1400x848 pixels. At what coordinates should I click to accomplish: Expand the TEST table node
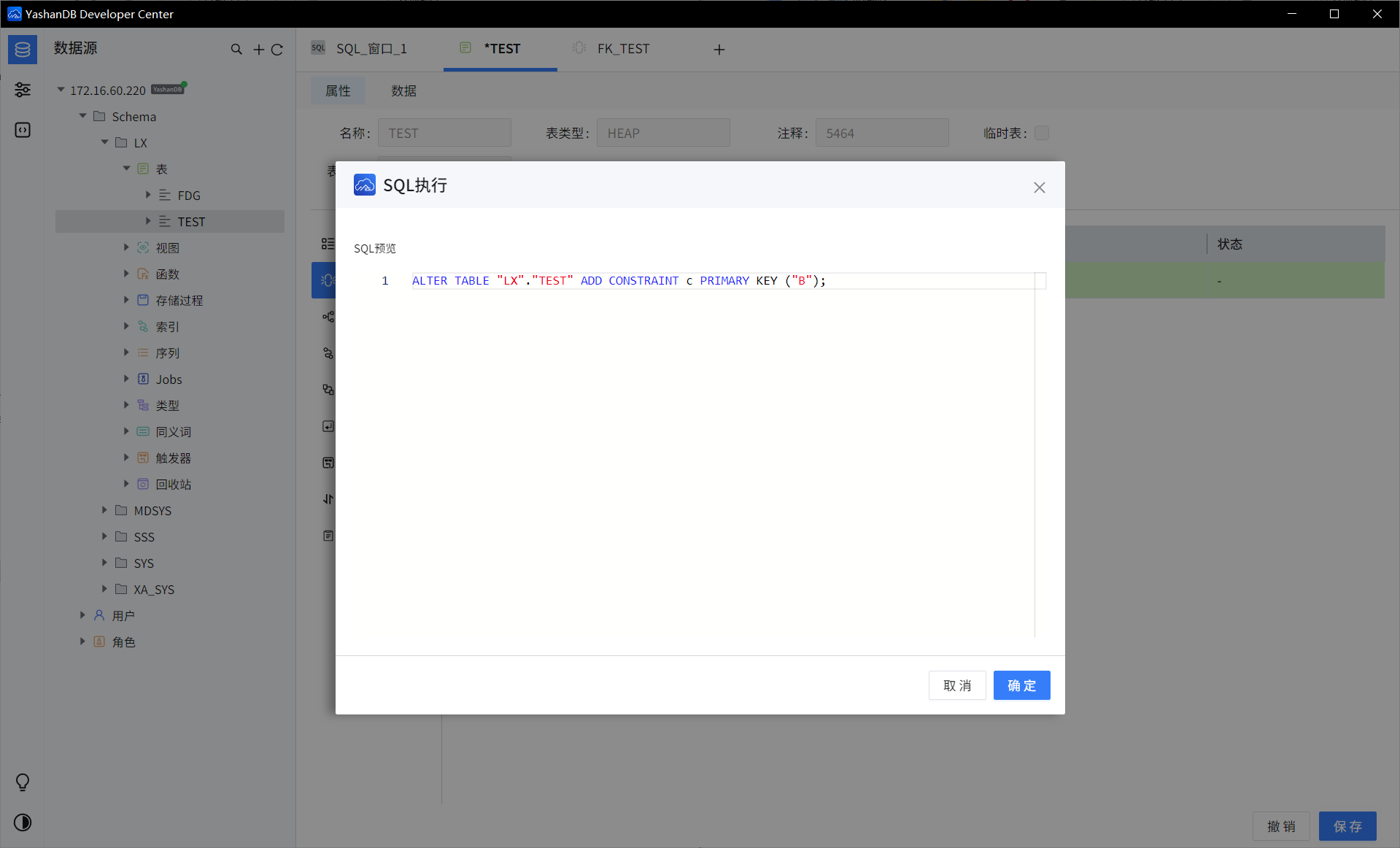click(148, 221)
